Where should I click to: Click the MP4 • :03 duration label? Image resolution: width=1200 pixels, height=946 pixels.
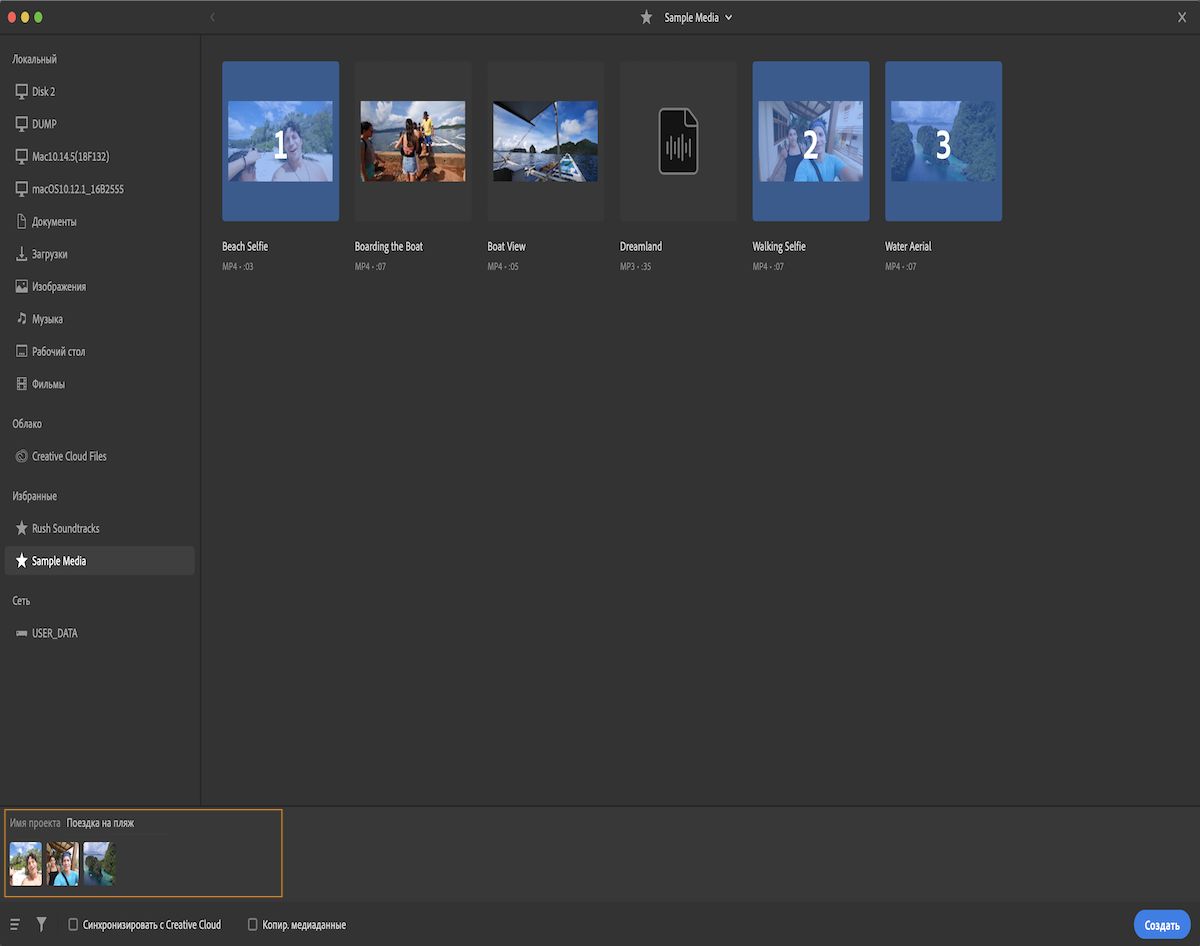pos(237,267)
